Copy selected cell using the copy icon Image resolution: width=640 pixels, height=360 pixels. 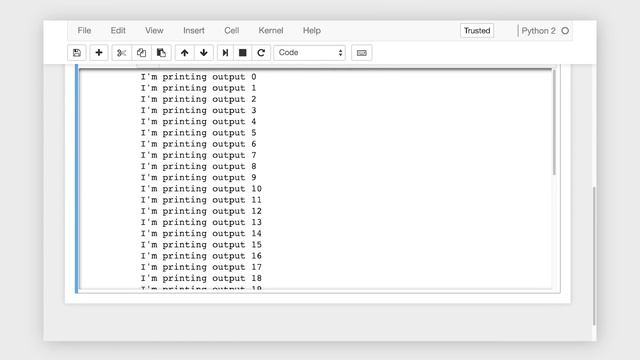[x=141, y=53]
